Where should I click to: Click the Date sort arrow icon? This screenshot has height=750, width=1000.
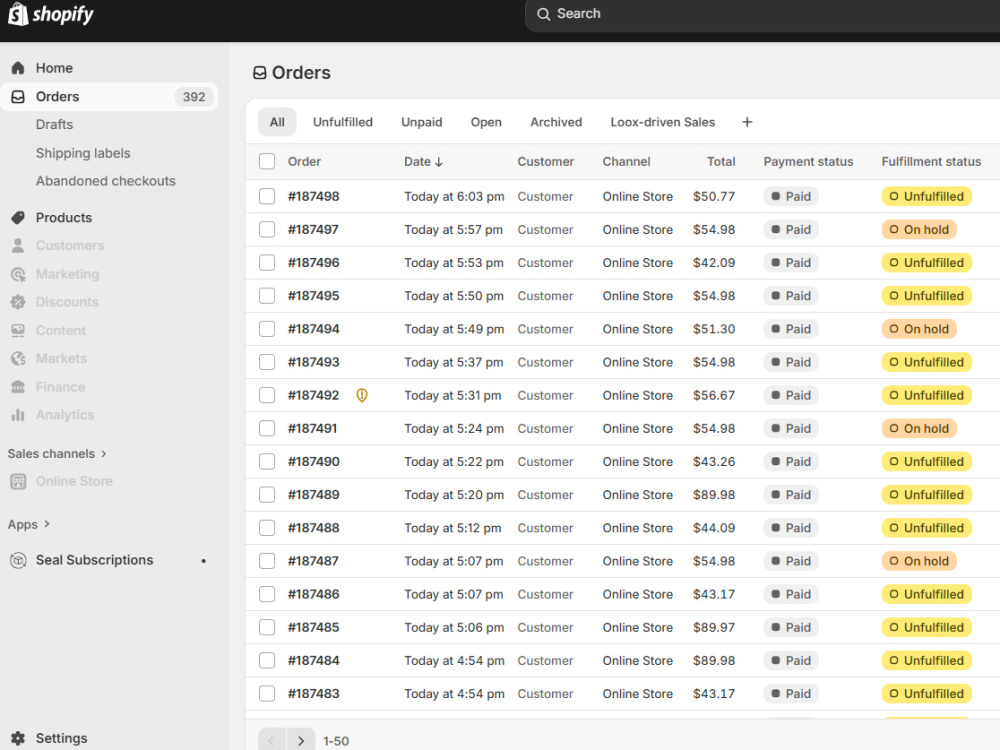point(439,162)
